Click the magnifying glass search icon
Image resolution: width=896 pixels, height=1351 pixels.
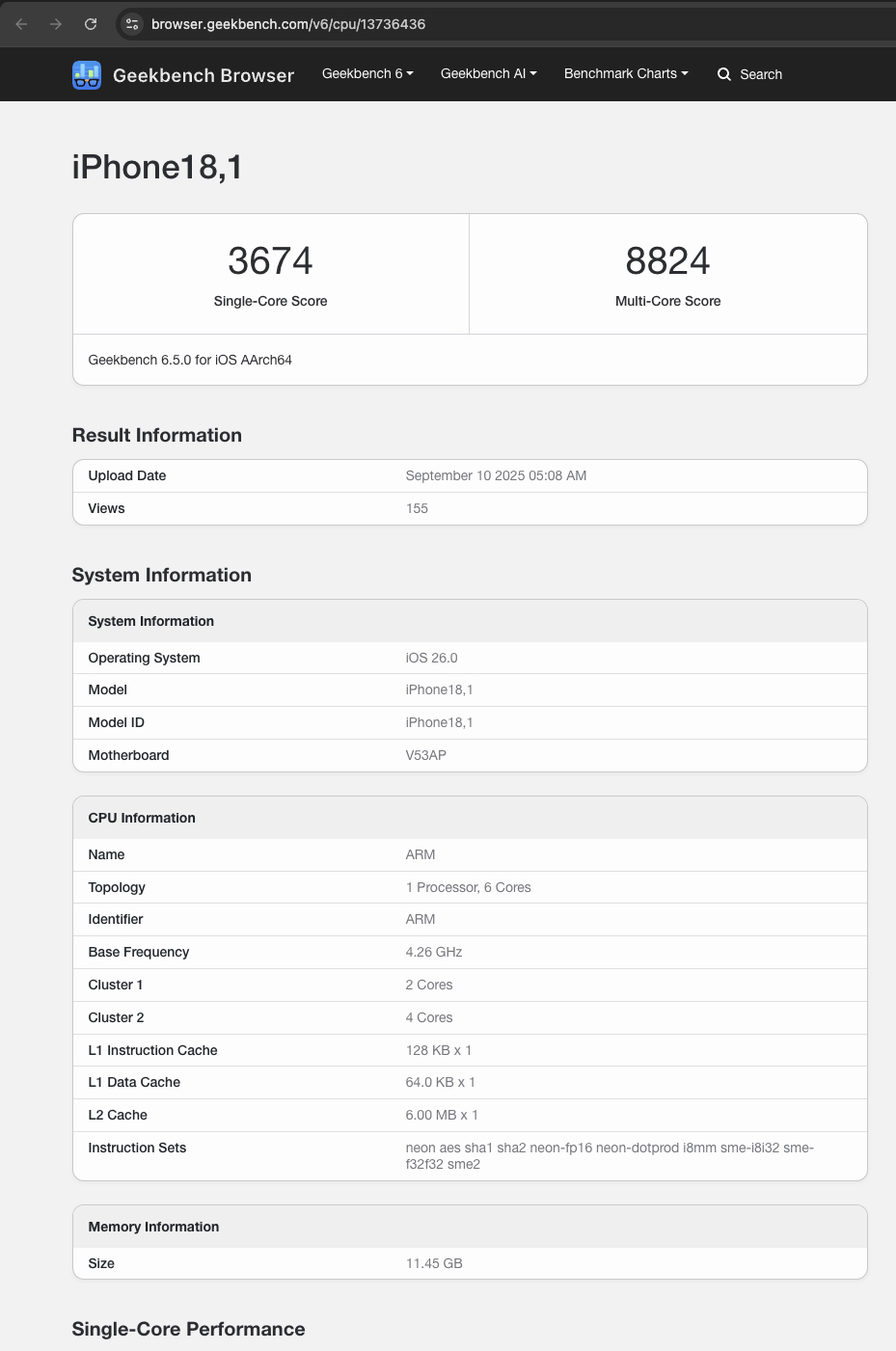724,74
